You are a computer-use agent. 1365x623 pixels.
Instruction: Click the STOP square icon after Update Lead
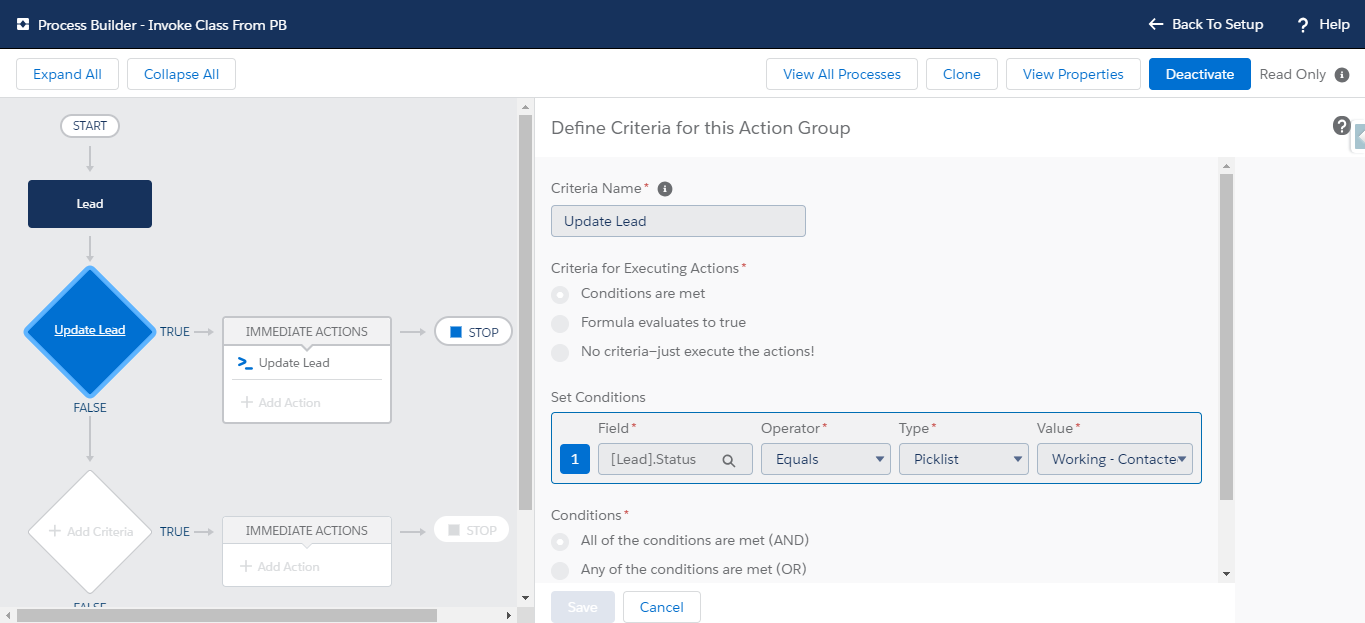pyautogui.click(x=456, y=332)
